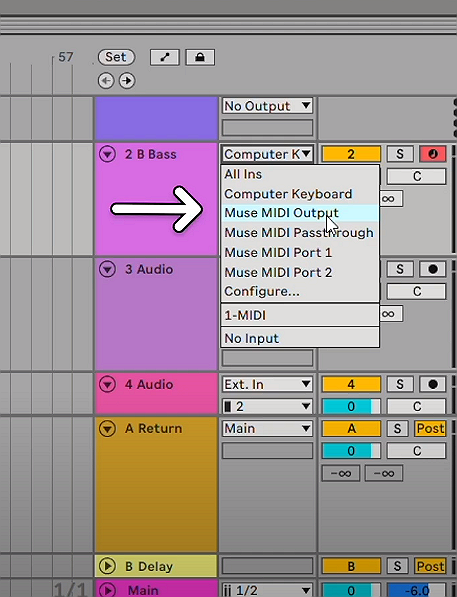Toggle the B Delay activator button

click(x=351, y=566)
